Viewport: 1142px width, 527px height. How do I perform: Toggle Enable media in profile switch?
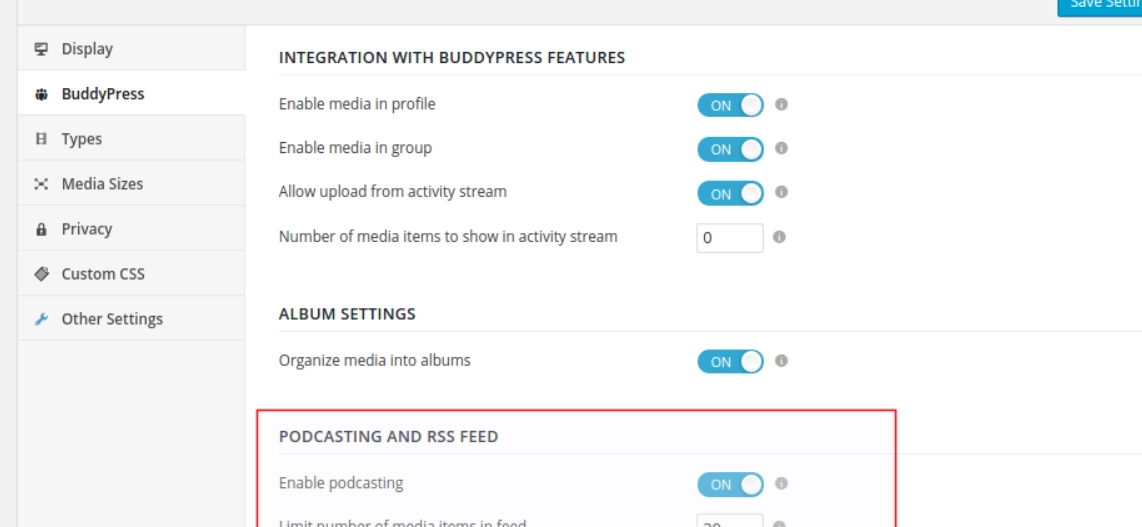[730, 105]
